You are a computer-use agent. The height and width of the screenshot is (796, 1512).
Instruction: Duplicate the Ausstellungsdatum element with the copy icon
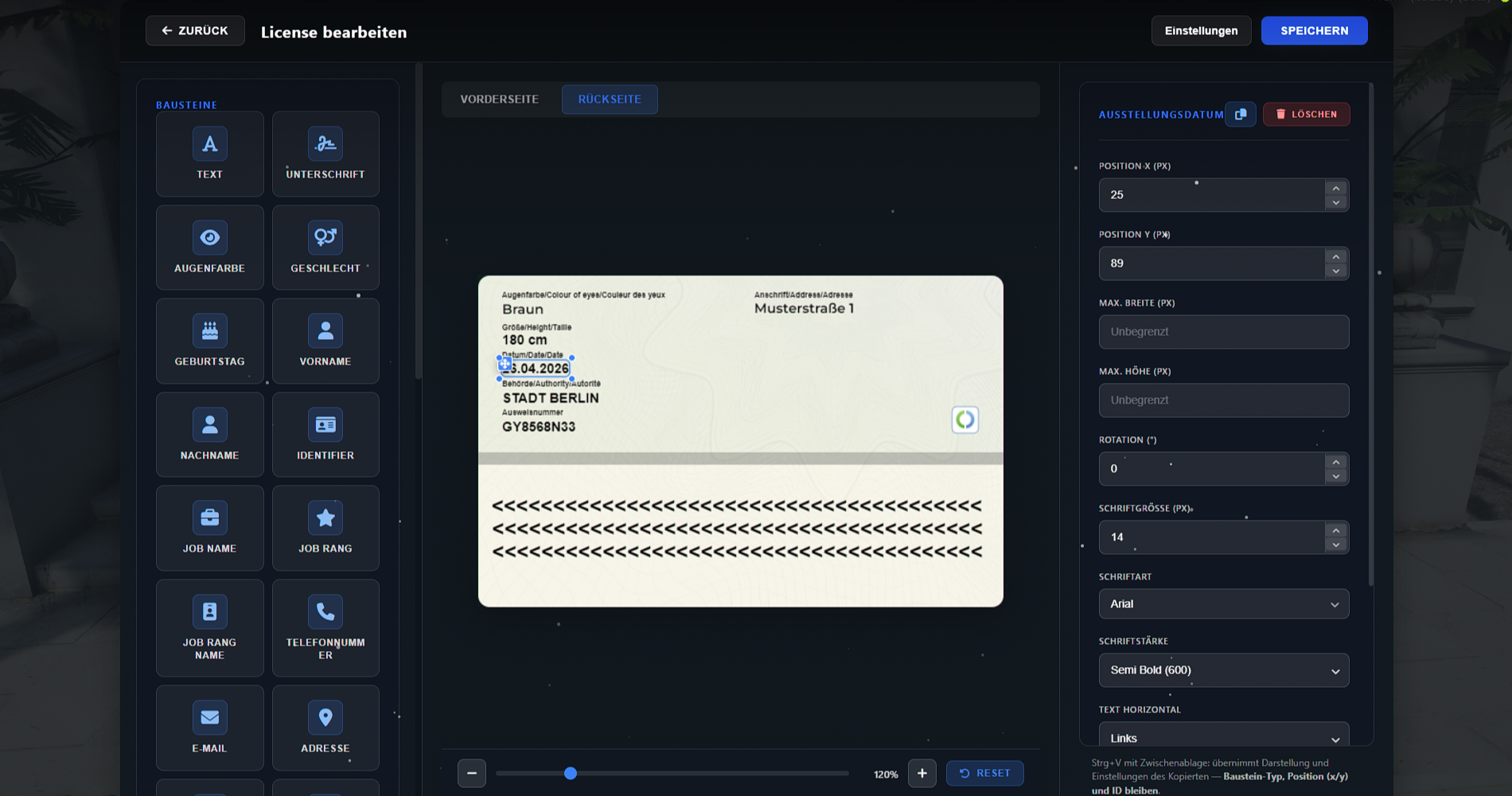click(1241, 114)
